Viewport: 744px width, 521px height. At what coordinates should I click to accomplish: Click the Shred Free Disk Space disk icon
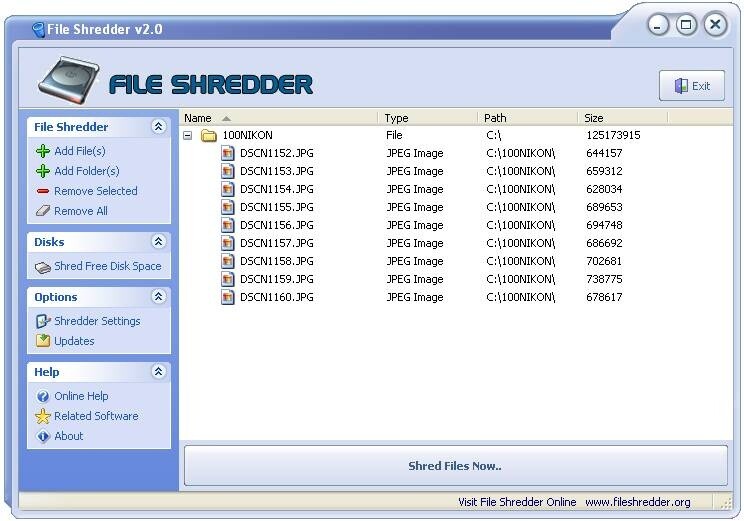[x=43, y=268]
